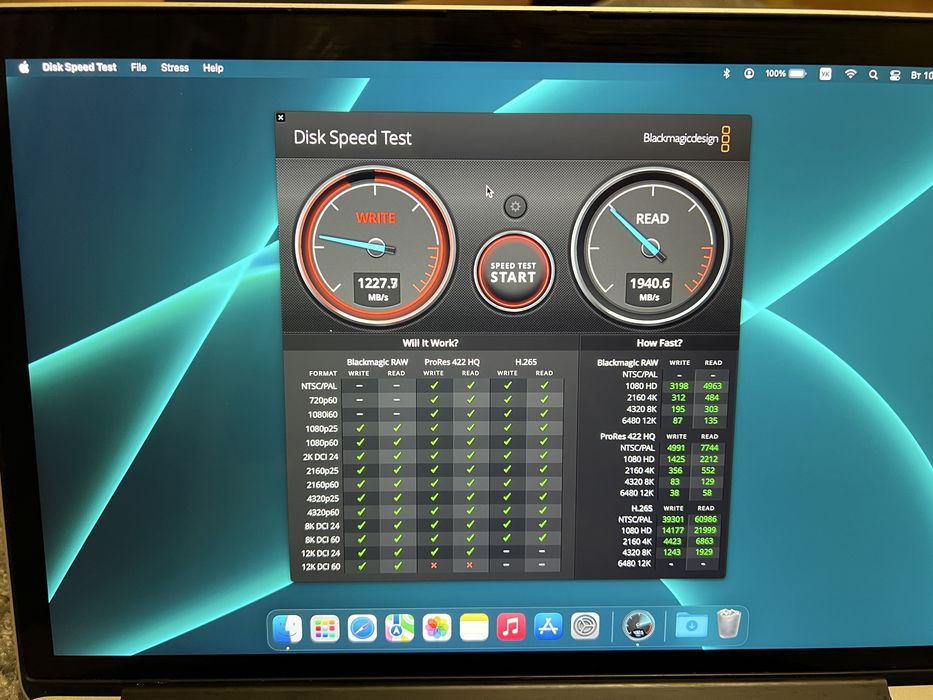The width and height of the screenshot is (933, 700).
Task: Click the 2212 read value
Action: (708, 459)
